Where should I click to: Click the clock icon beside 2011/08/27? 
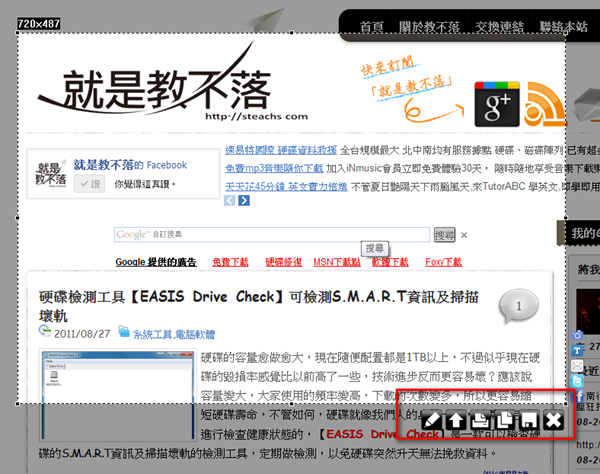click(45, 331)
